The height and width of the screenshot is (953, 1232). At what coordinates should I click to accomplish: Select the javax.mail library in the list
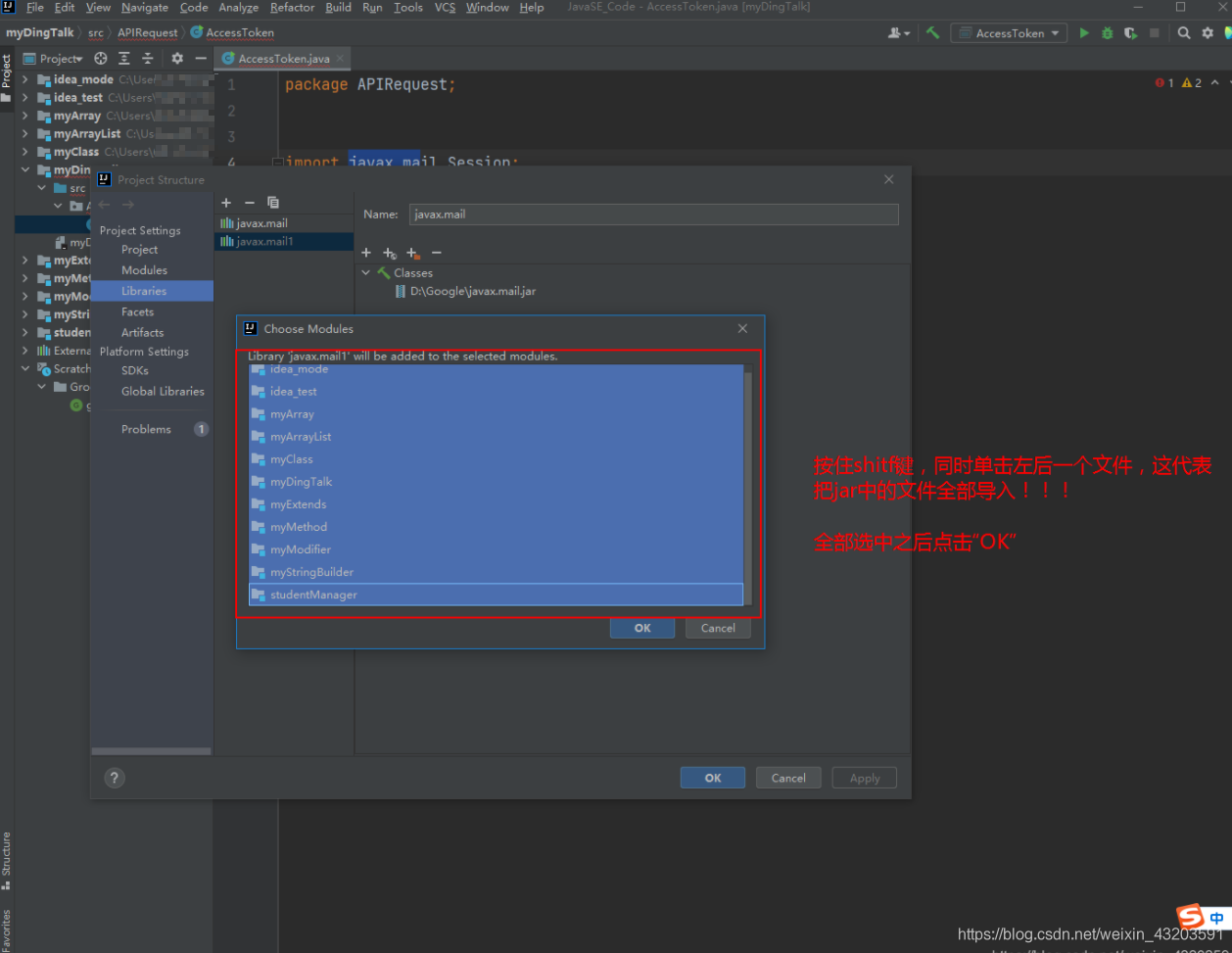[x=284, y=223]
